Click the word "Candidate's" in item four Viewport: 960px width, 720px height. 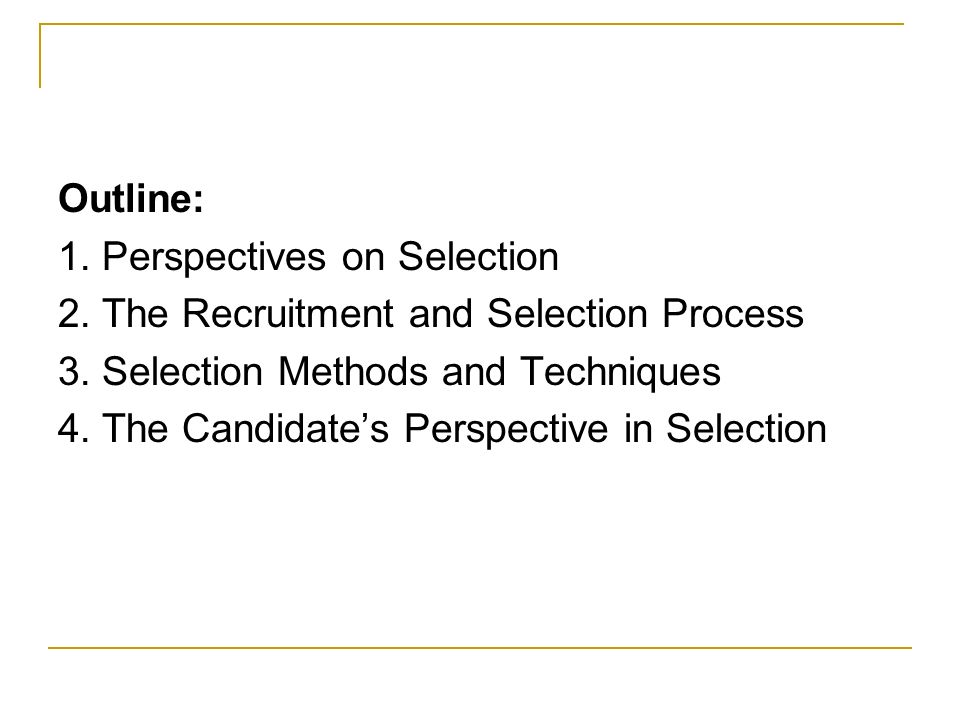tap(285, 428)
